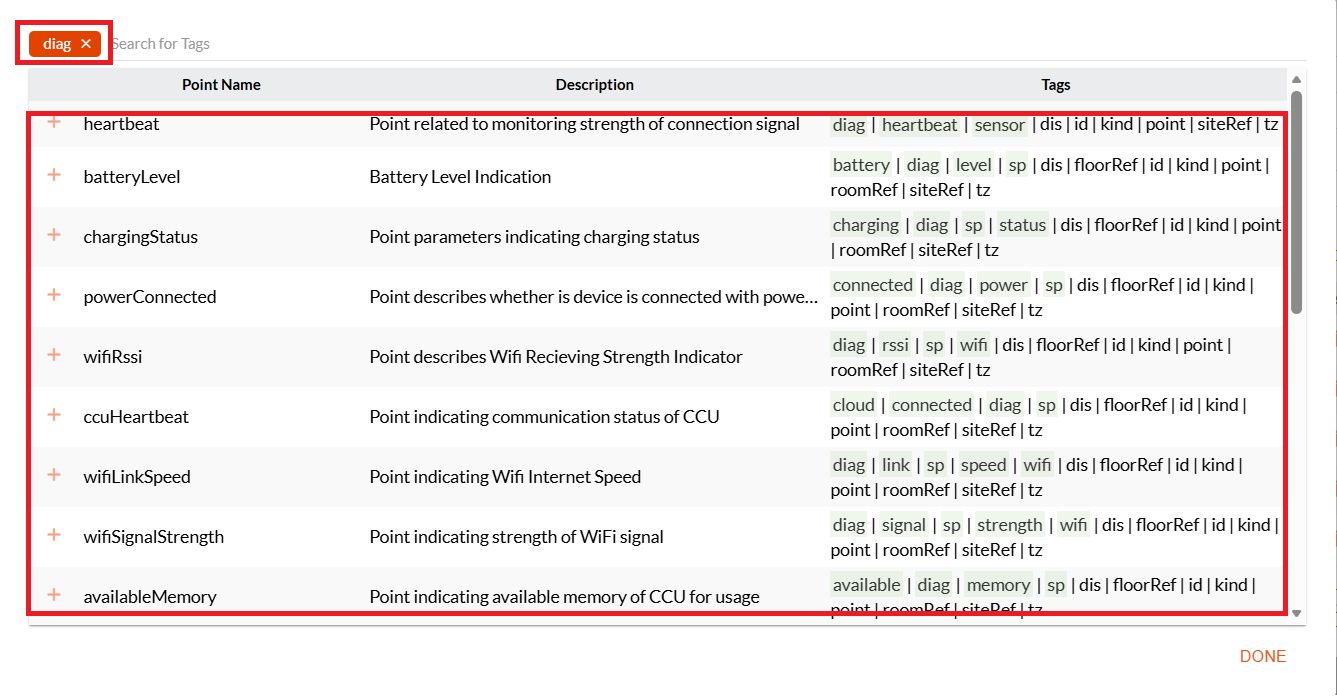Click the plus icon beside heartbeat
The image size is (1337, 697).
pyautogui.click(x=54, y=122)
